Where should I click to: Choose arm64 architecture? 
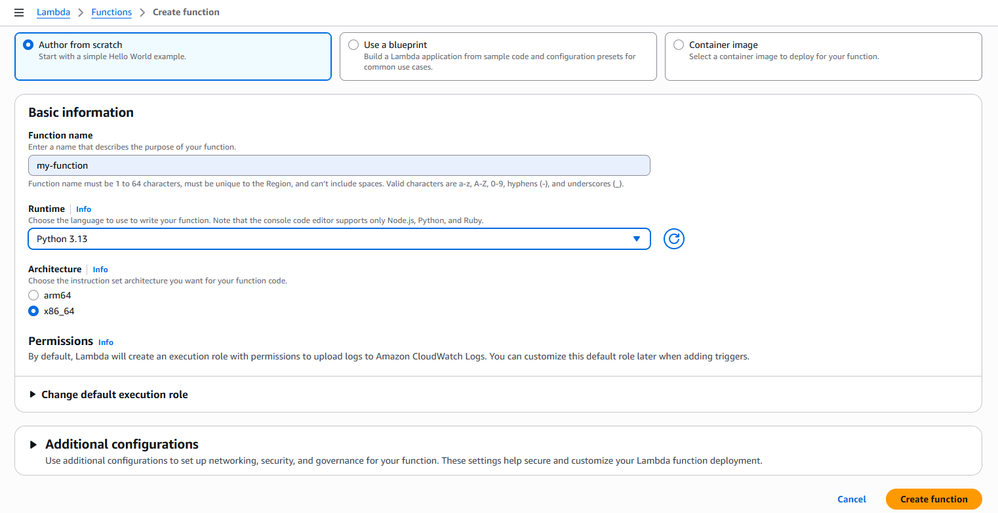point(34,295)
